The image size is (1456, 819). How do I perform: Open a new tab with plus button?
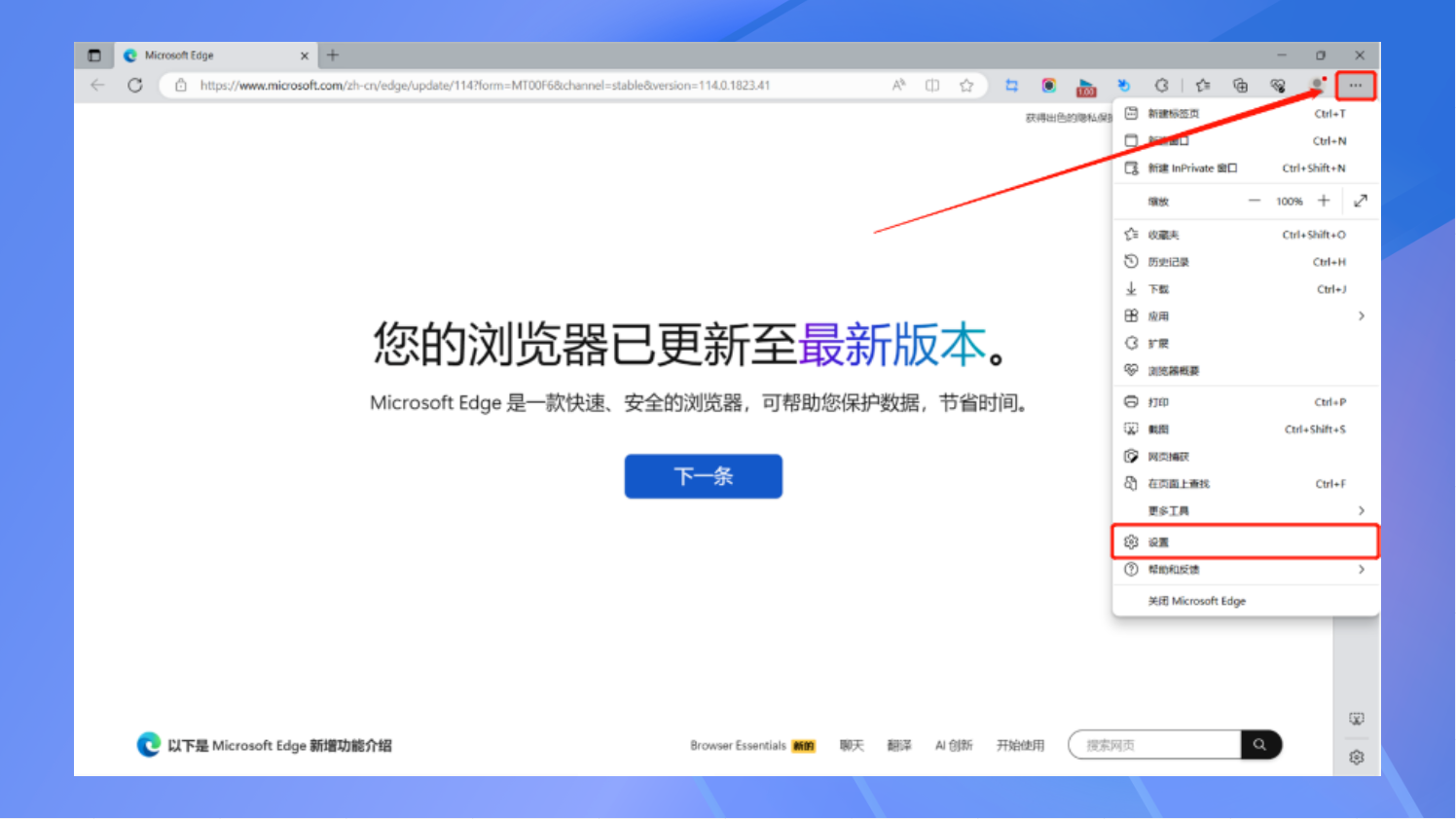tap(333, 56)
